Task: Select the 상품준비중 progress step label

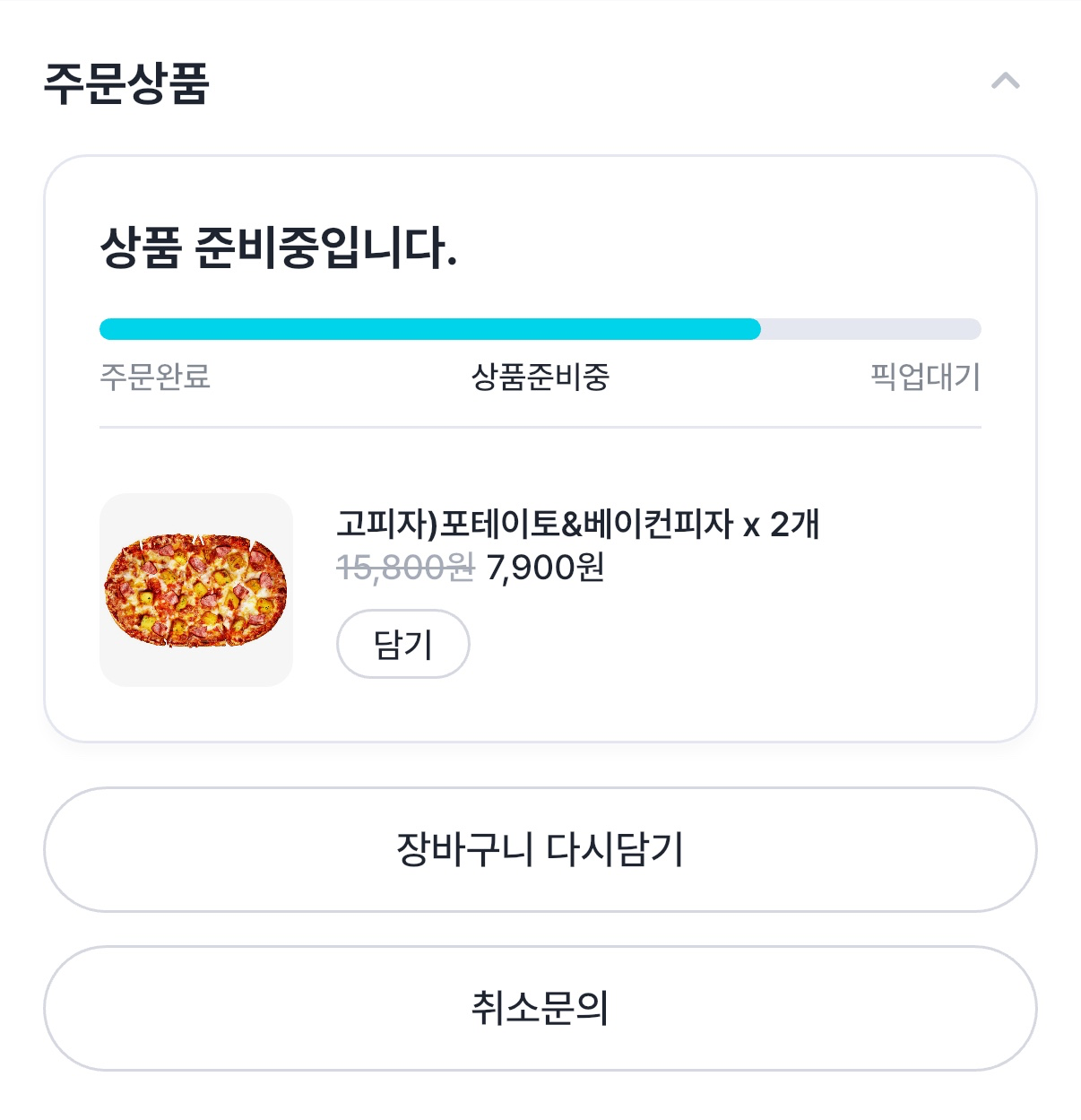Action: click(x=540, y=377)
